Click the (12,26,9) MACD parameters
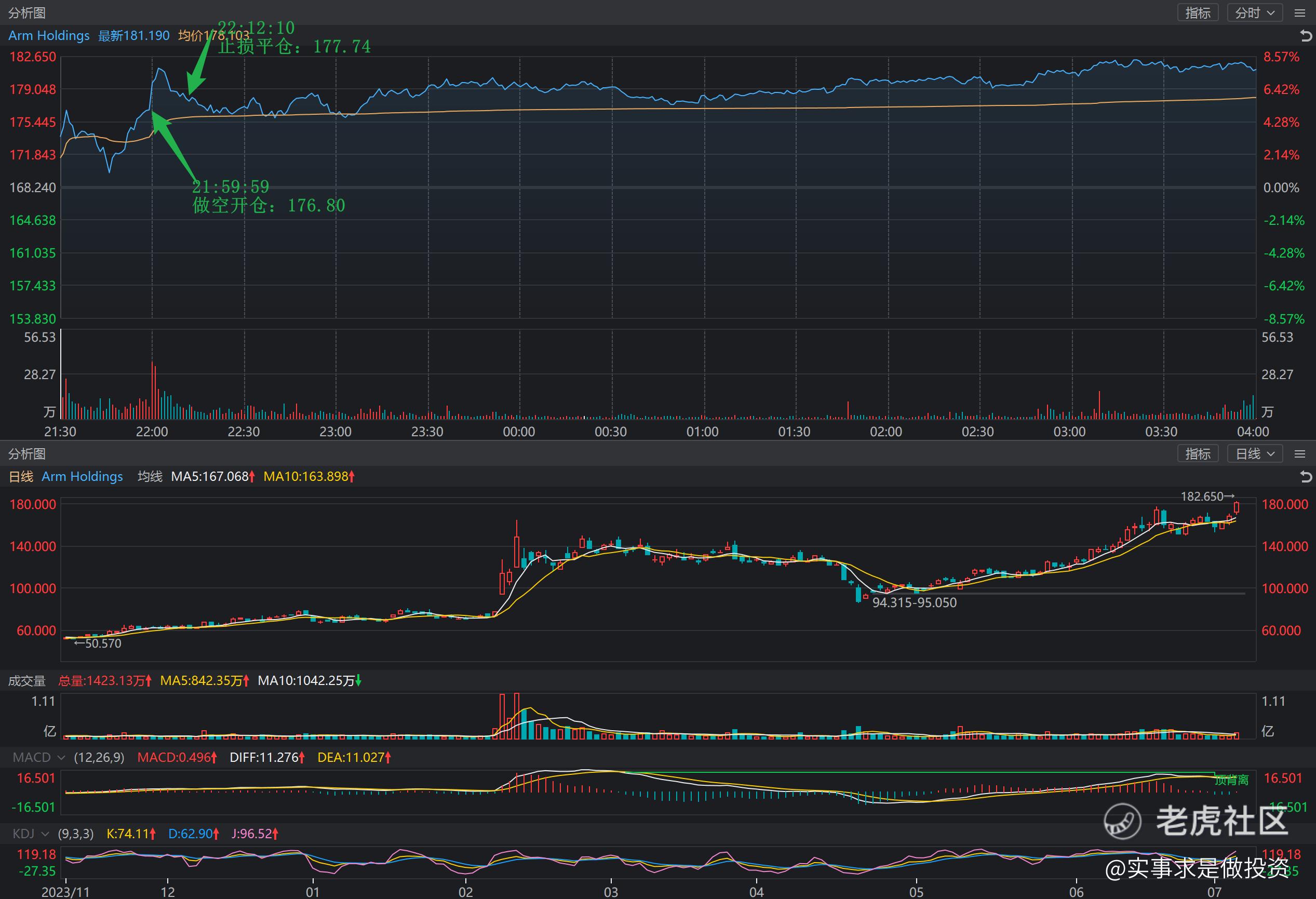The image size is (1316, 899). (x=99, y=757)
